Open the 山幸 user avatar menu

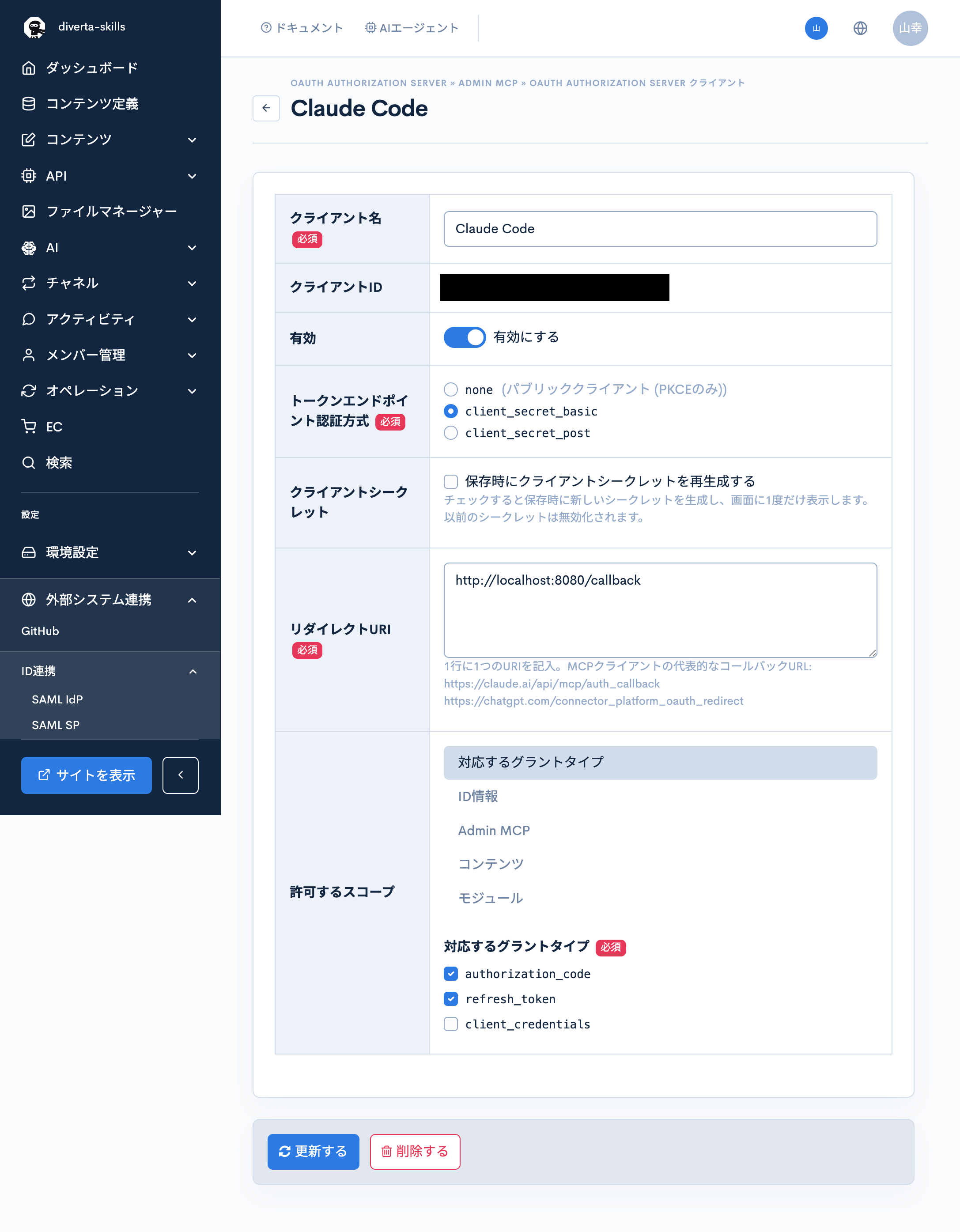[x=911, y=28]
